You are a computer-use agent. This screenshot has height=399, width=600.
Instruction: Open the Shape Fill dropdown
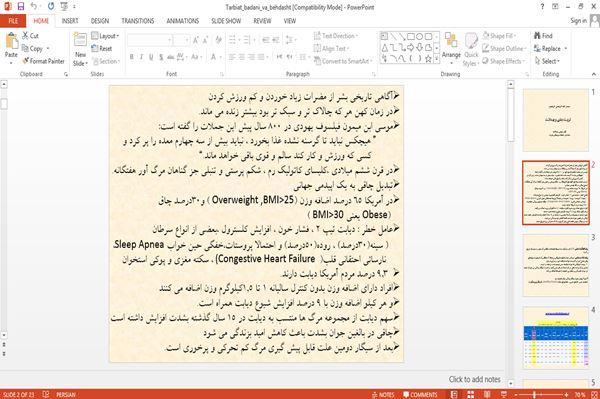pos(499,36)
